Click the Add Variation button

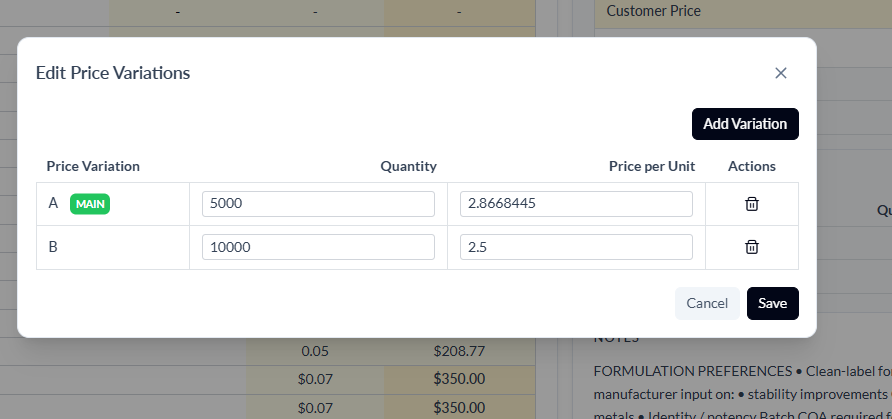coord(745,124)
